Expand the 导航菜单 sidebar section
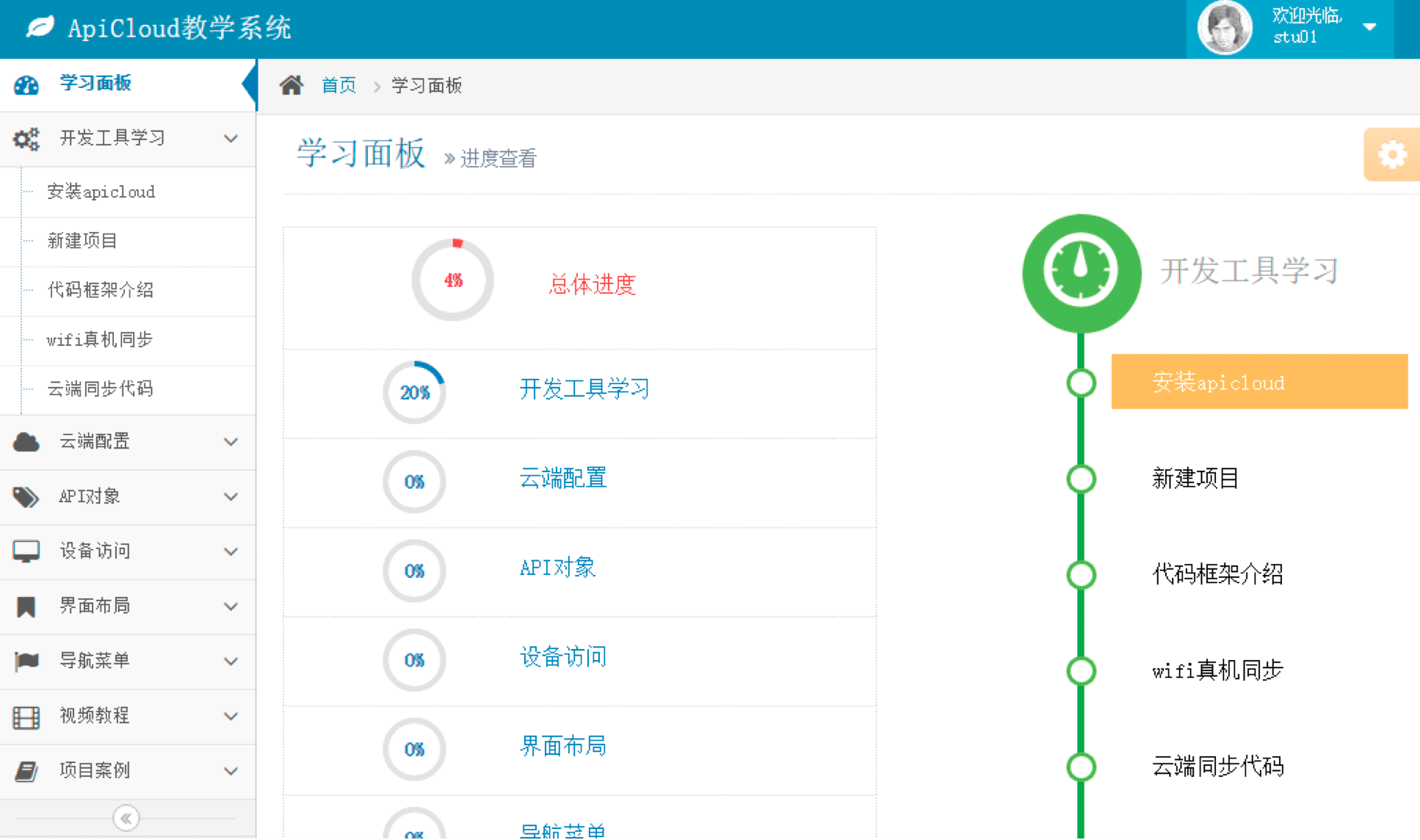Viewport: 1420px width, 840px height. click(231, 661)
